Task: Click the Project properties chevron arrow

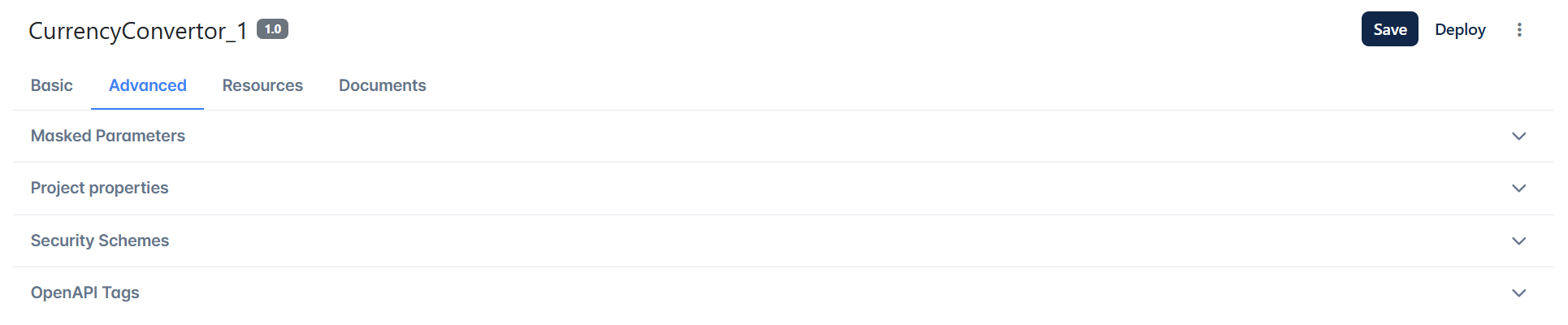Action: (x=1518, y=188)
